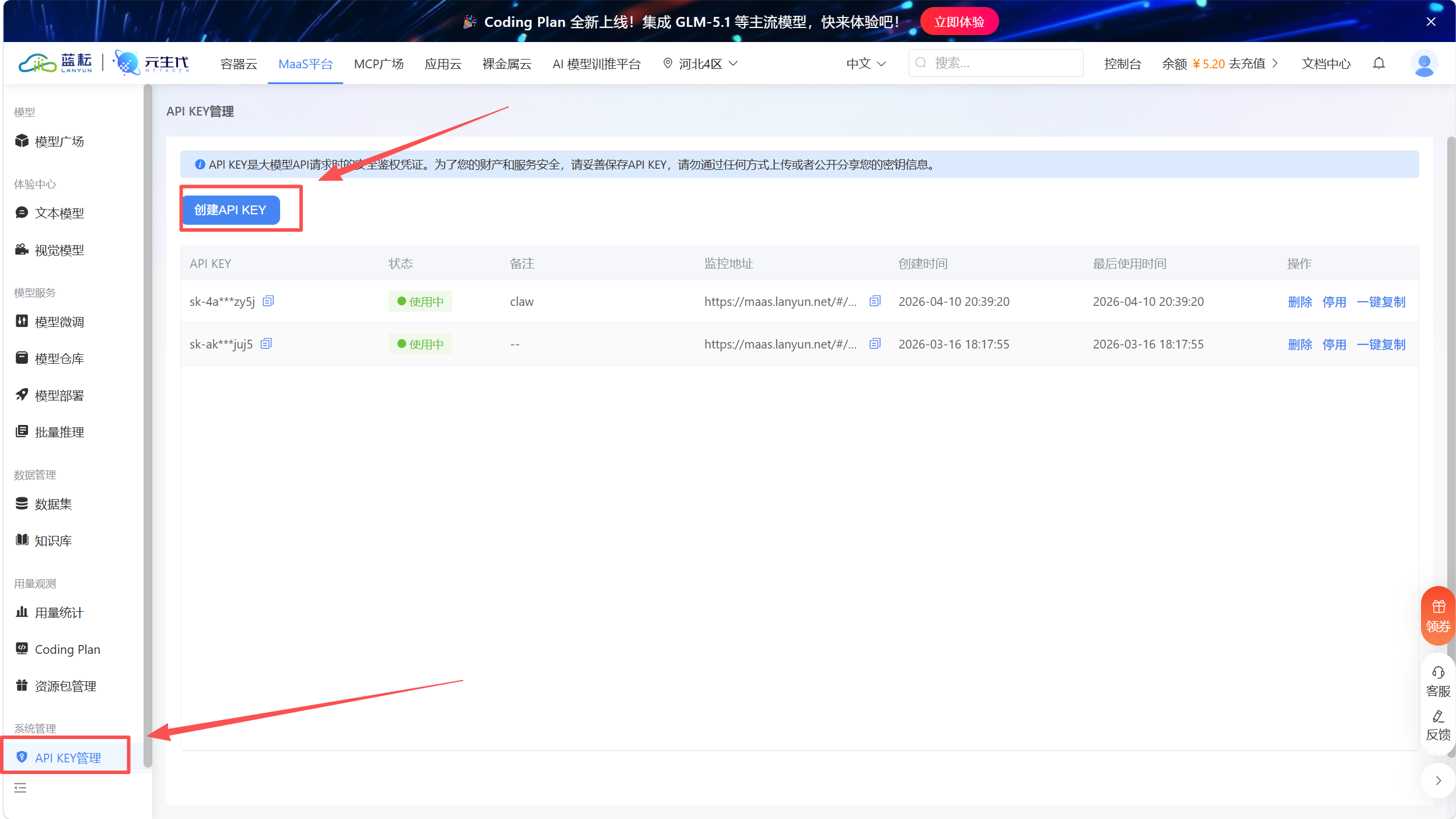Screen dimensions: 1456x819
Task: Click the ¥5.20 balance amount
Action: 1208,64
